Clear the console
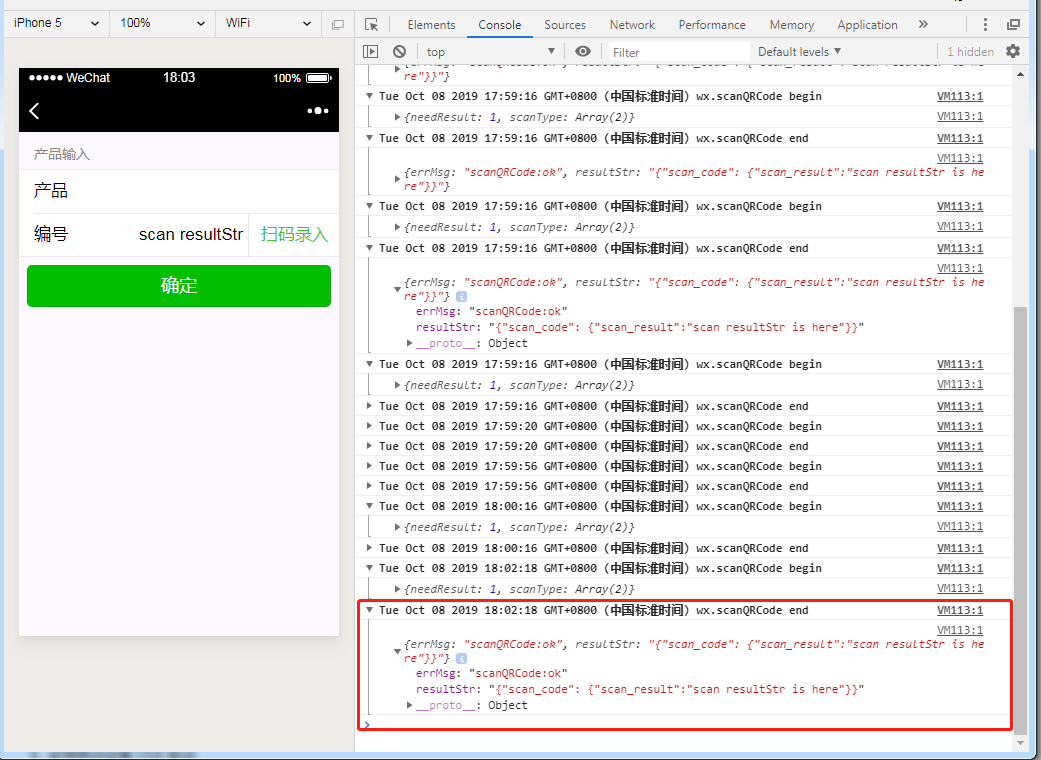The image size is (1041, 760). tap(399, 52)
